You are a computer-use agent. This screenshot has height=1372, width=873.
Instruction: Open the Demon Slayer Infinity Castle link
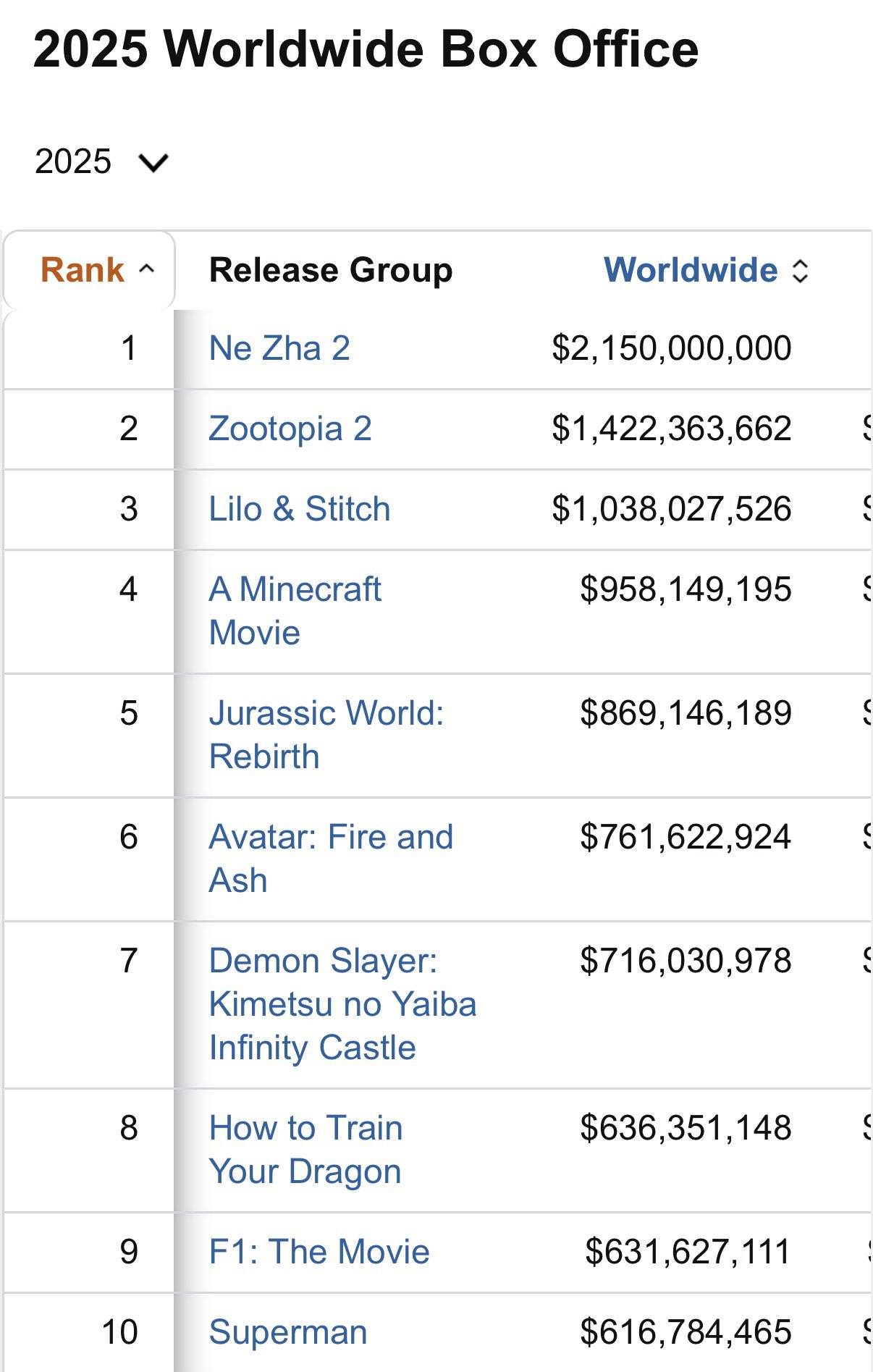[342, 1004]
